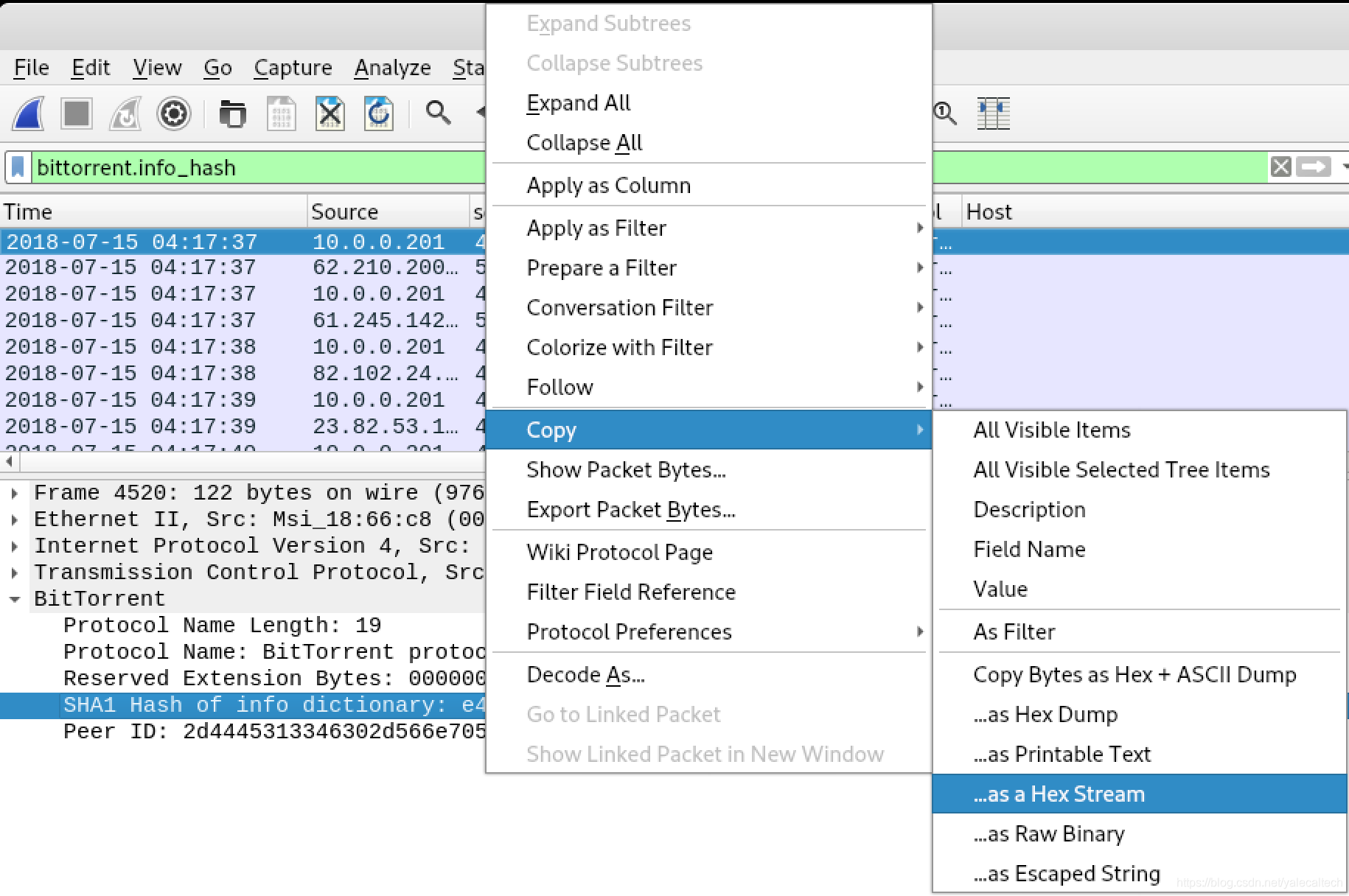This screenshot has width=1349, height=896.
Task: Select packet row from source 82.102.24.…
Action: tap(243, 374)
